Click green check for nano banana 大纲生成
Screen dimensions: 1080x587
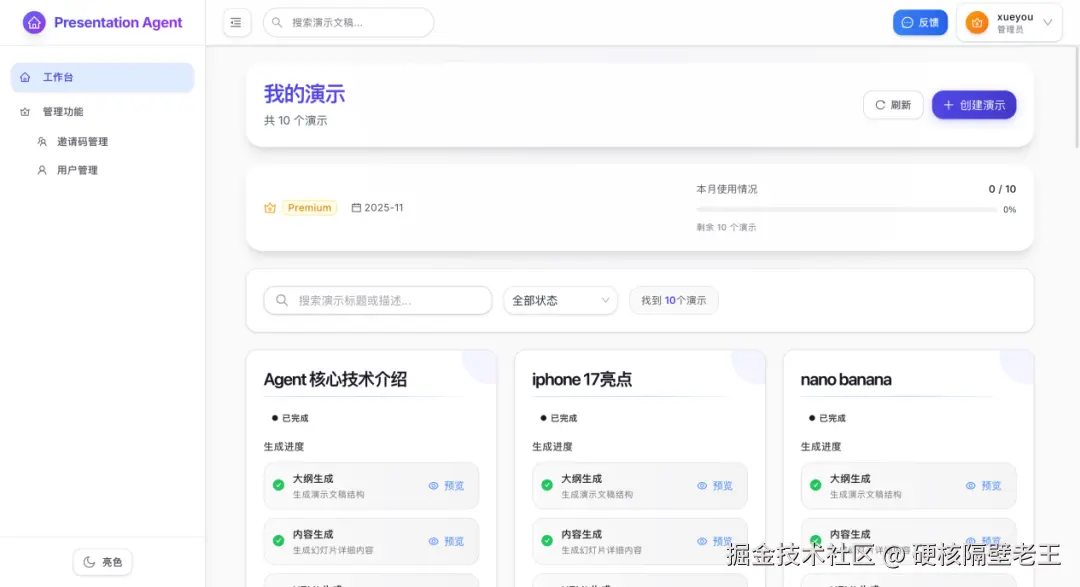[816, 485]
